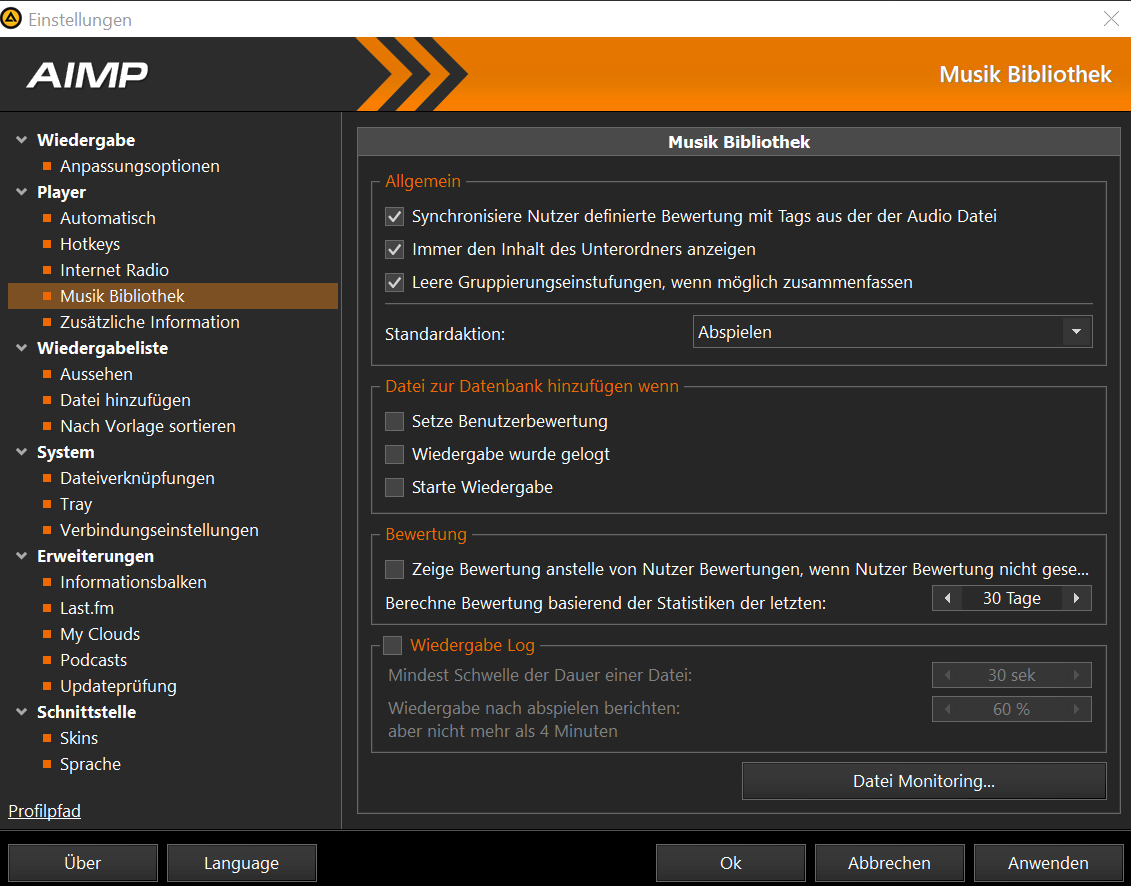
Task: Select the Wiedergabe category heading
Action: pyautogui.click(x=86, y=140)
